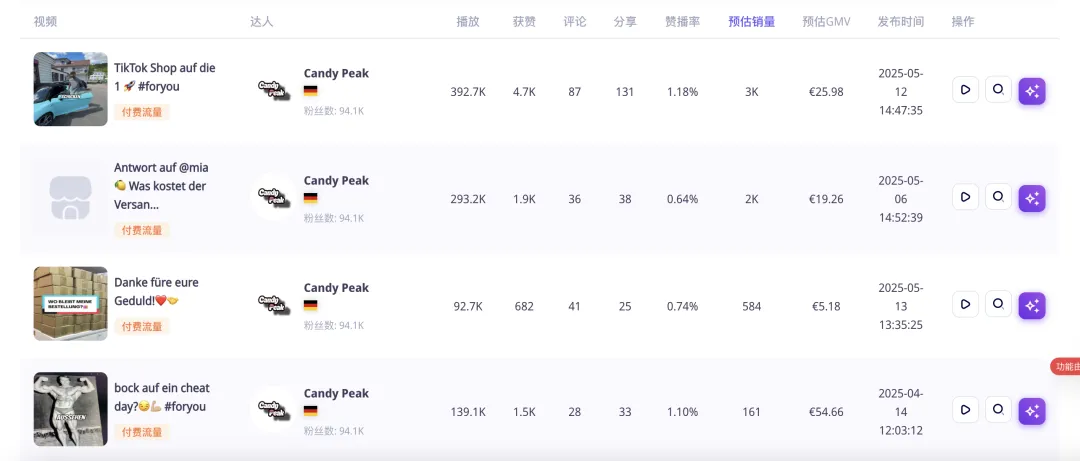Search icon in Danke füre eure Geduld row
Viewport: 1080px width, 461px height.
pos(998,304)
